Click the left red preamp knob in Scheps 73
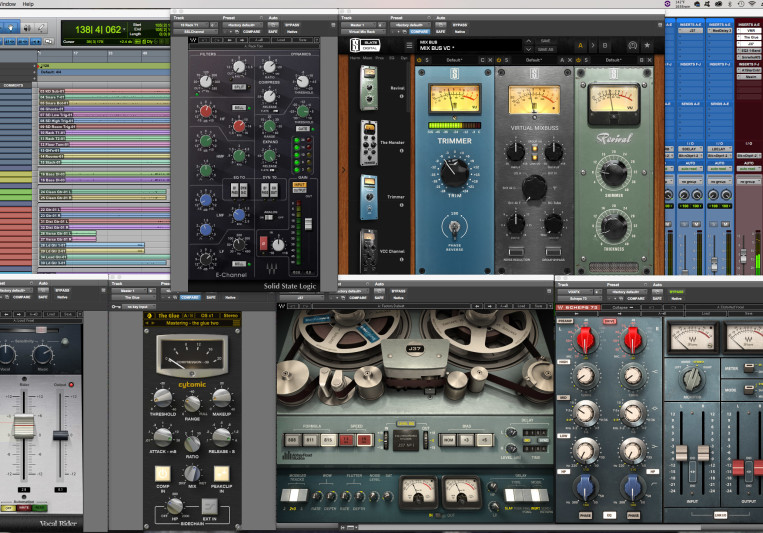 pyautogui.click(x=585, y=339)
